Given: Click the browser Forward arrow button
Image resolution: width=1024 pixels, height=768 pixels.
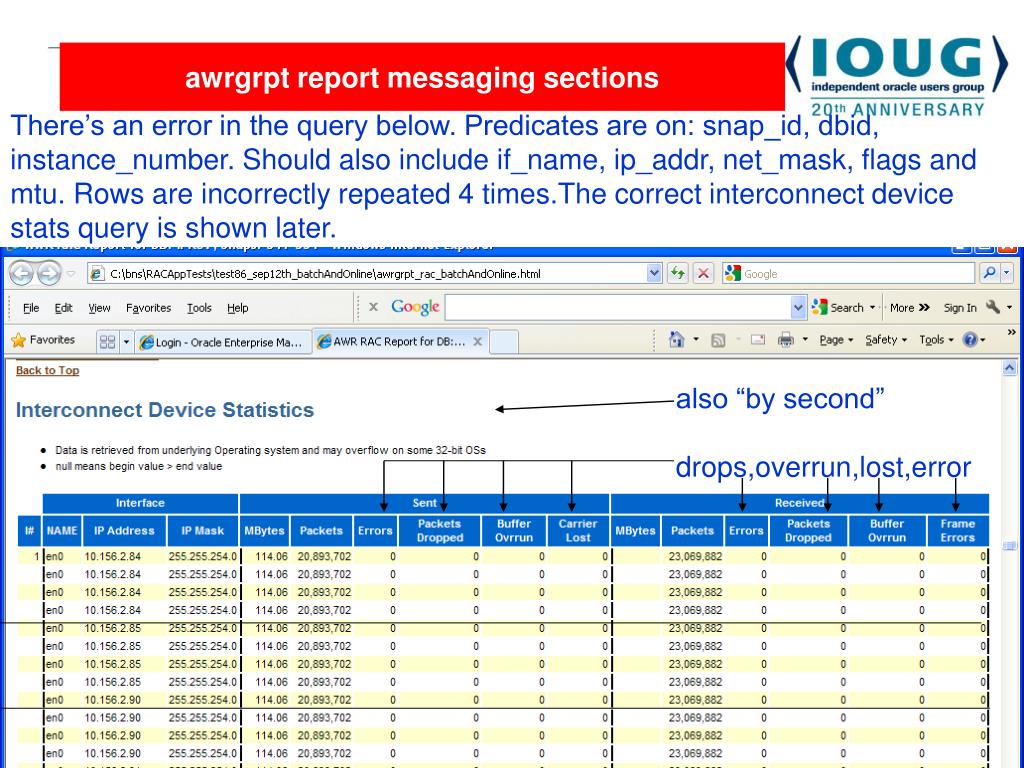Looking at the screenshot, I should pos(48,274).
